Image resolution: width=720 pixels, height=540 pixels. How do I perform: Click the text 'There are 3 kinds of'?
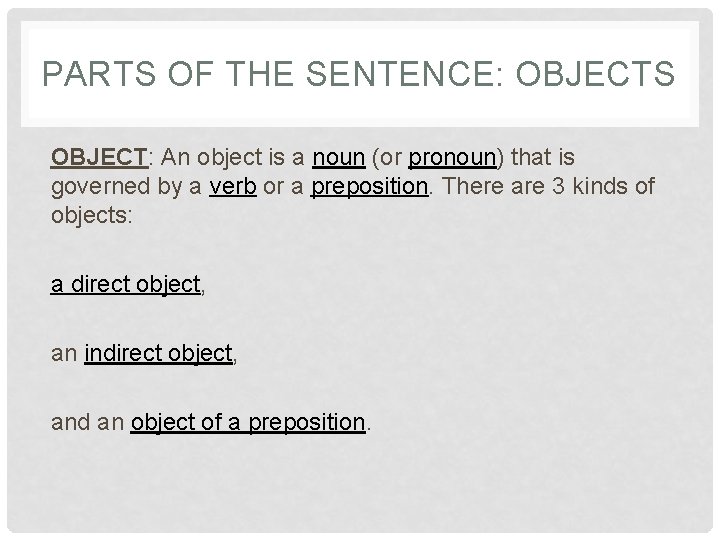[548, 186]
